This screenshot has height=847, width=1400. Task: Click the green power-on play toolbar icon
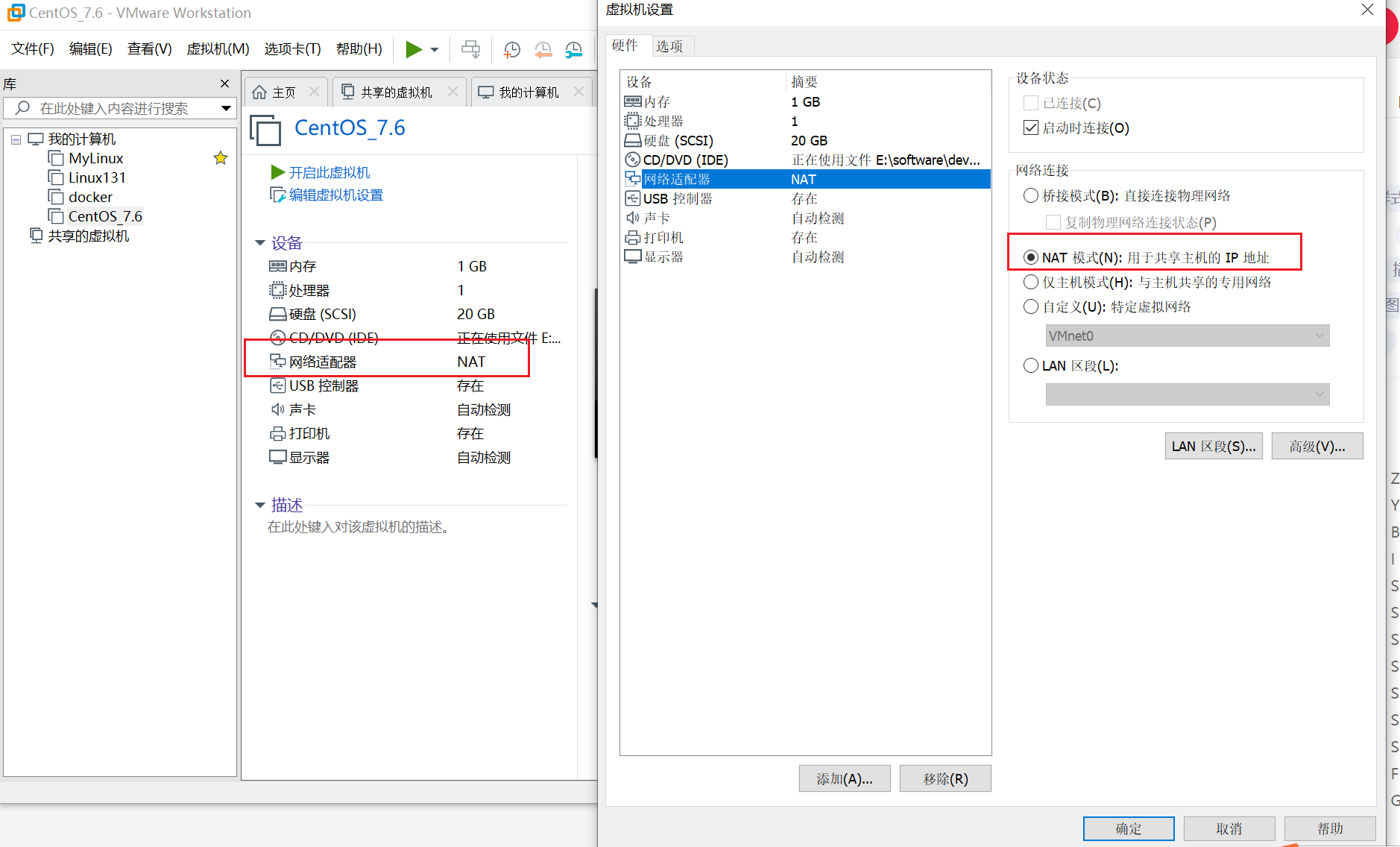[414, 49]
